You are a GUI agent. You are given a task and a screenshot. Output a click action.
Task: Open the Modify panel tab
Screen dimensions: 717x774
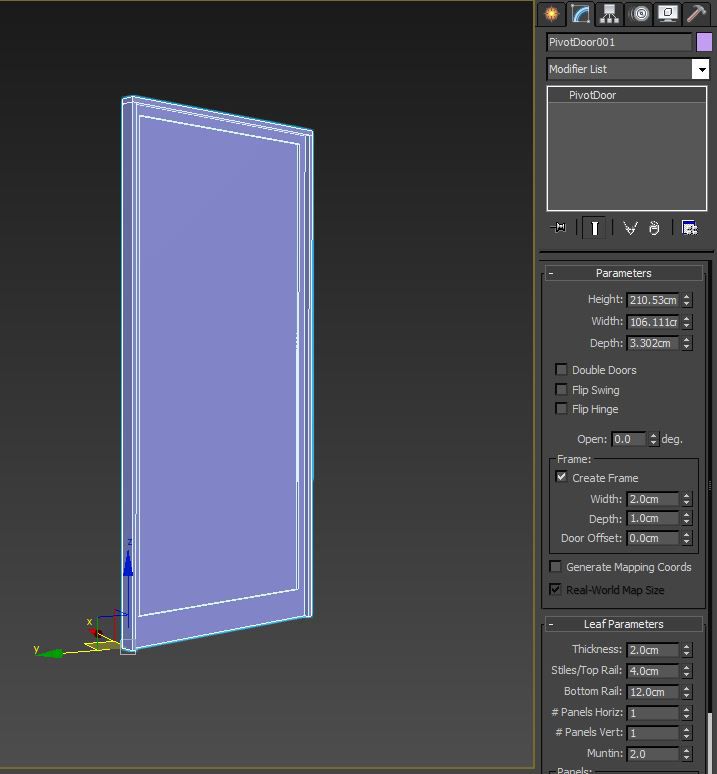point(580,14)
